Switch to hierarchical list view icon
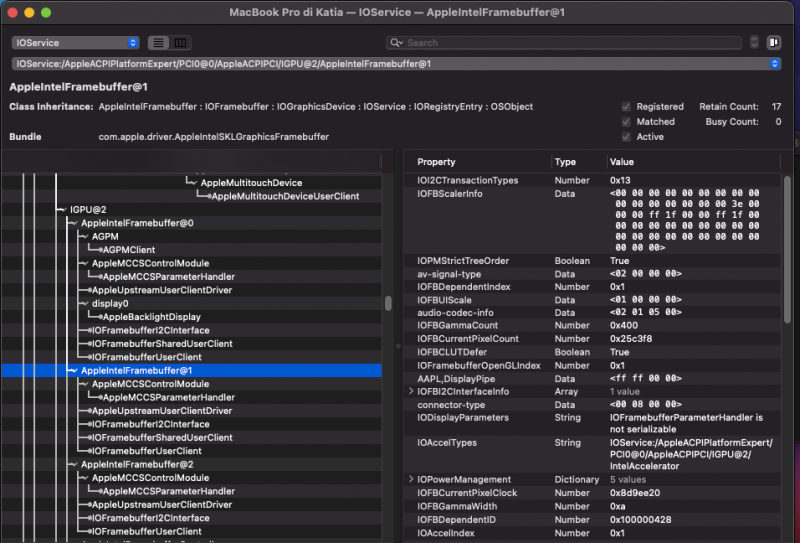Screen dimensions: 800x543 tap(159, 43)
